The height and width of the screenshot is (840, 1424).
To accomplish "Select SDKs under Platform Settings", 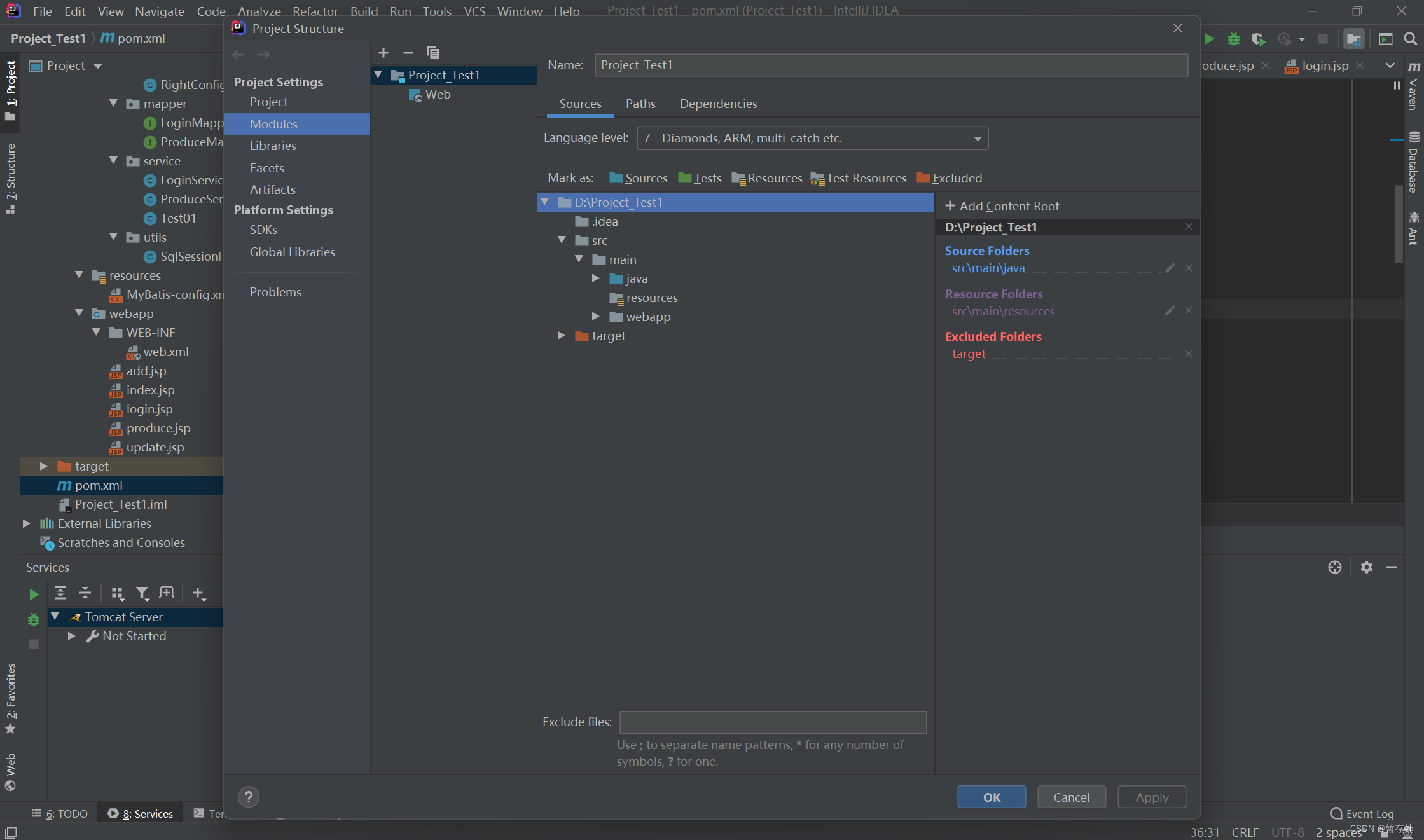I will (x=263, y=230).
